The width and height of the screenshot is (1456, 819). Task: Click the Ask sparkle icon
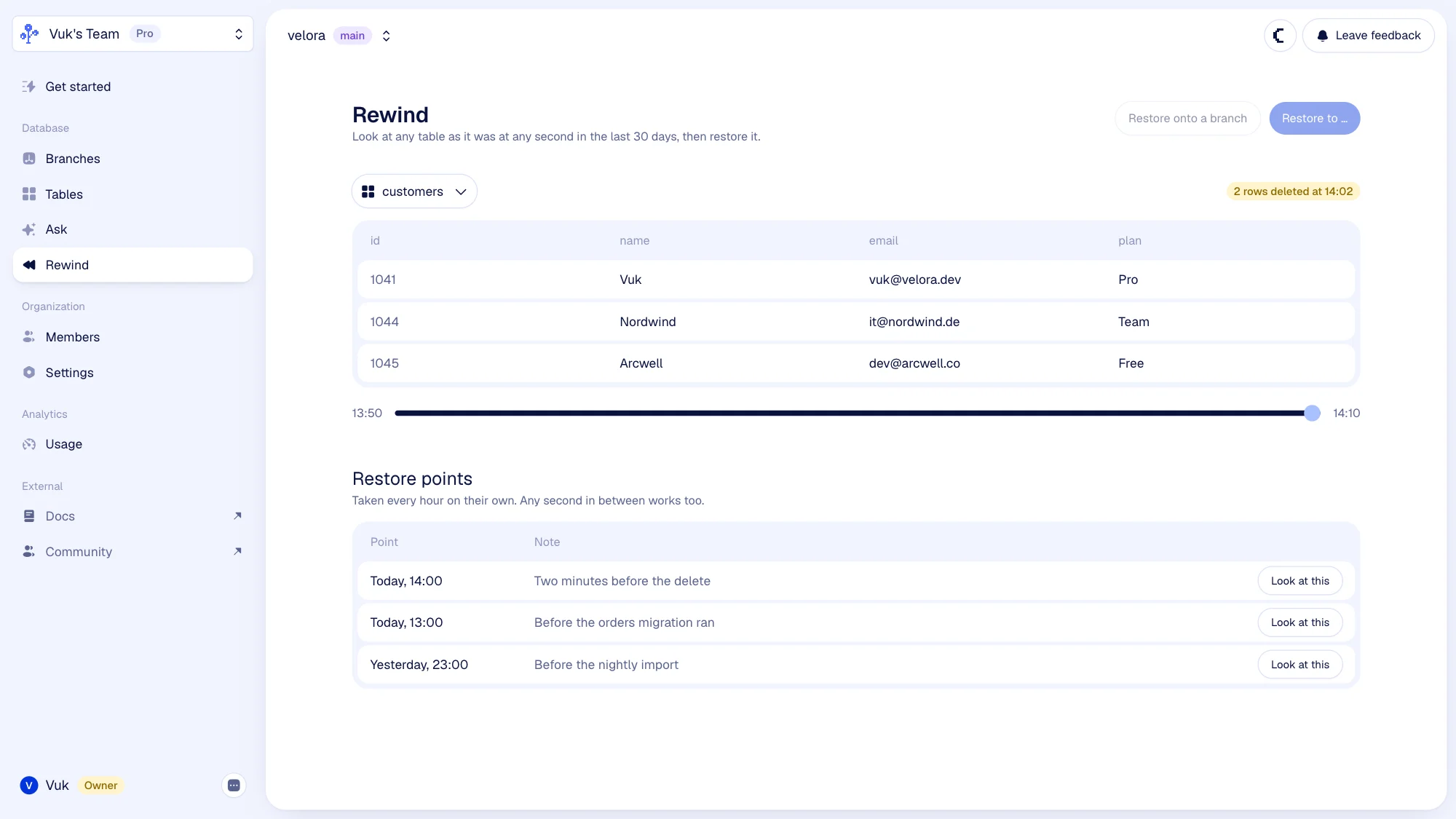[29, 229]
